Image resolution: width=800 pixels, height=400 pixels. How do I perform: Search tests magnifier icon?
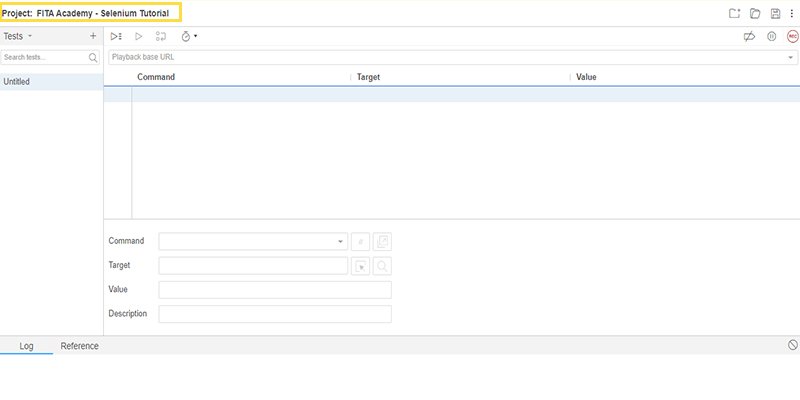(93, 58)
